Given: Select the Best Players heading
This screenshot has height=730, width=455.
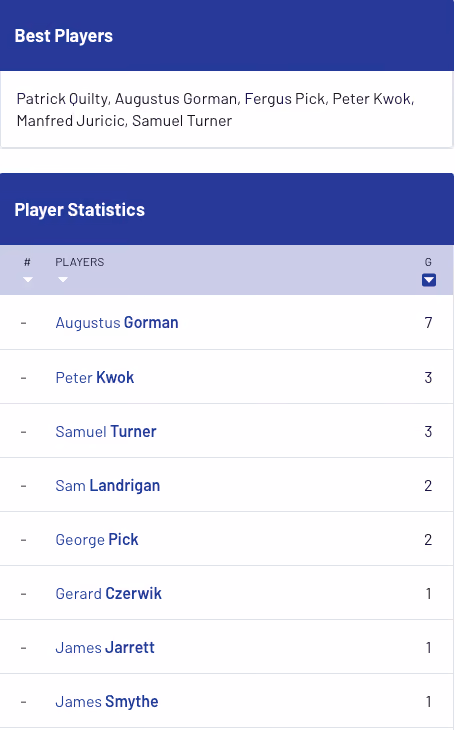Looking at the screenshot, I should 64,36.
